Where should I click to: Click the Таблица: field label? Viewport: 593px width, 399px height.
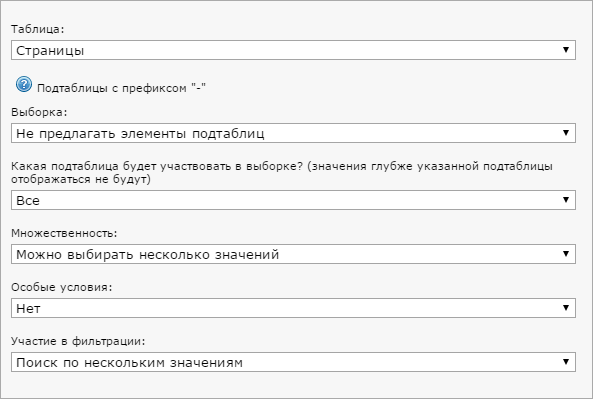(x=38, y=29)
